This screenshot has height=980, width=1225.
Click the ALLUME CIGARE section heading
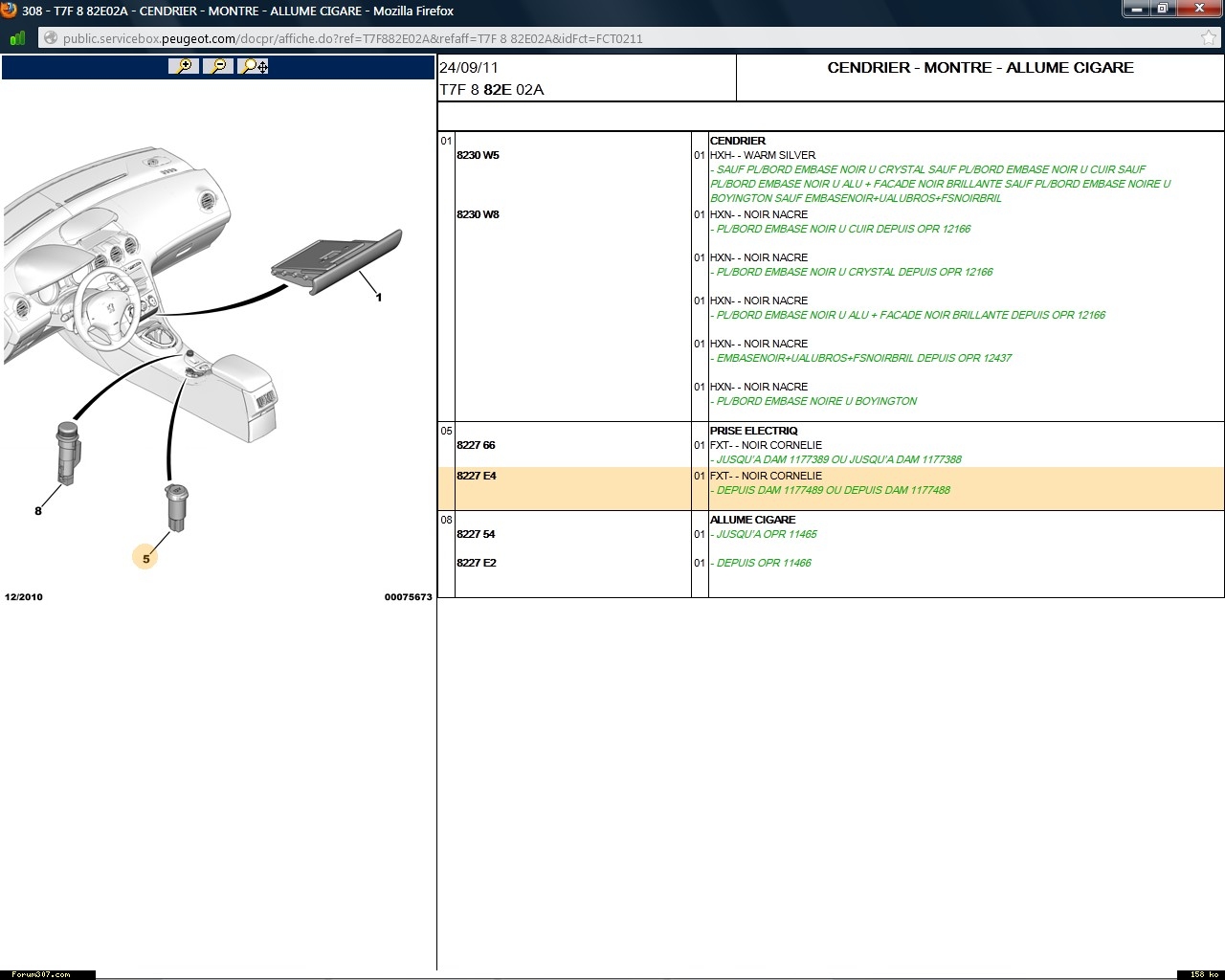[x=752, y=520]
